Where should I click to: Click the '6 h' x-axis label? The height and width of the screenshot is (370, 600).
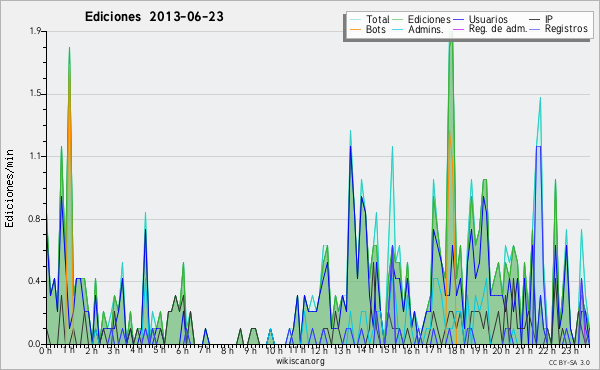[182, 350]
